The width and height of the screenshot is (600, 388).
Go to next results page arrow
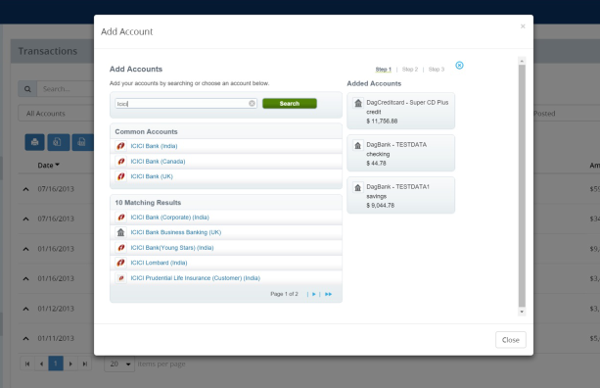(314, 294)
